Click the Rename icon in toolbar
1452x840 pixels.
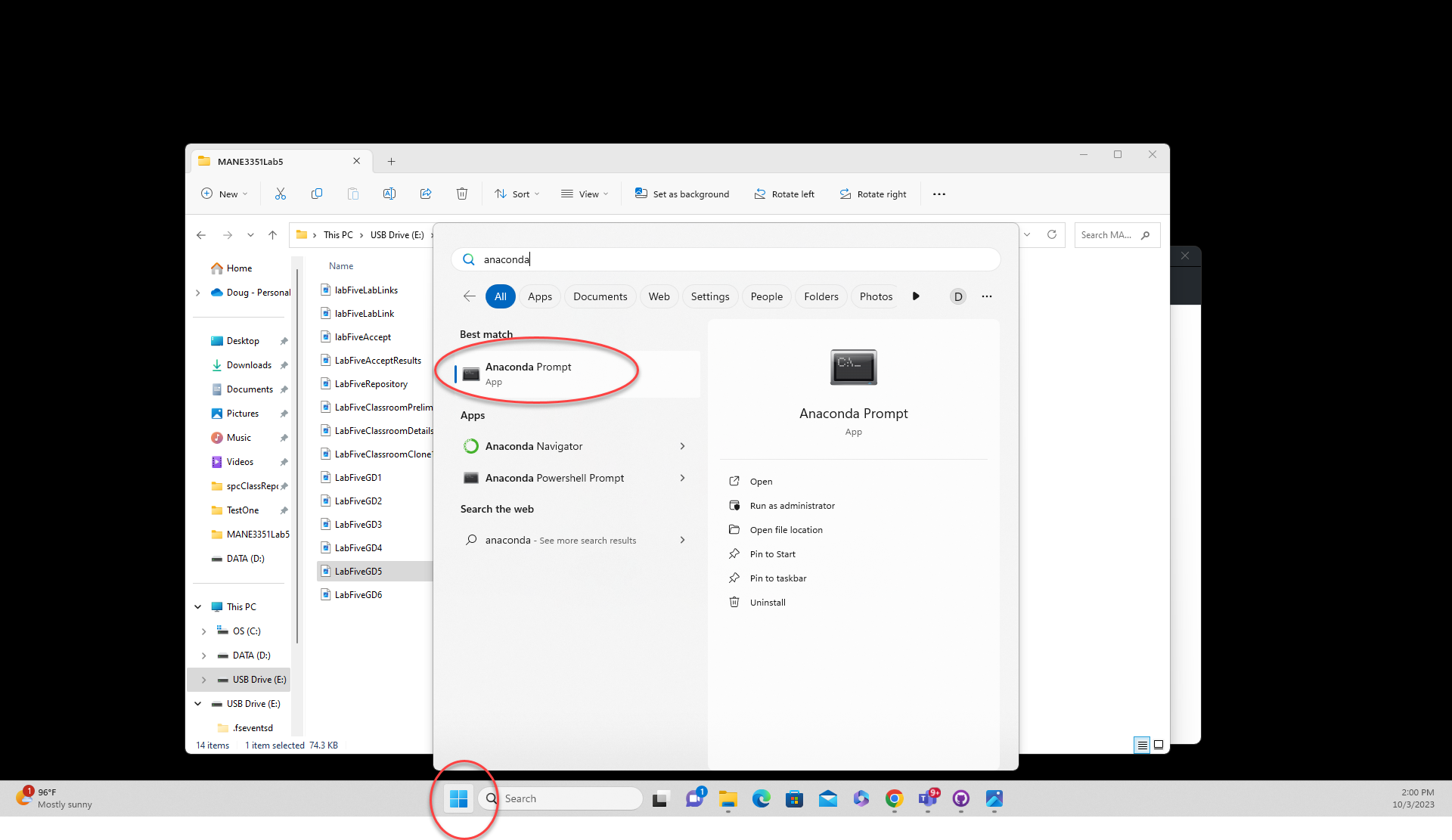click(x=389, y=194)
